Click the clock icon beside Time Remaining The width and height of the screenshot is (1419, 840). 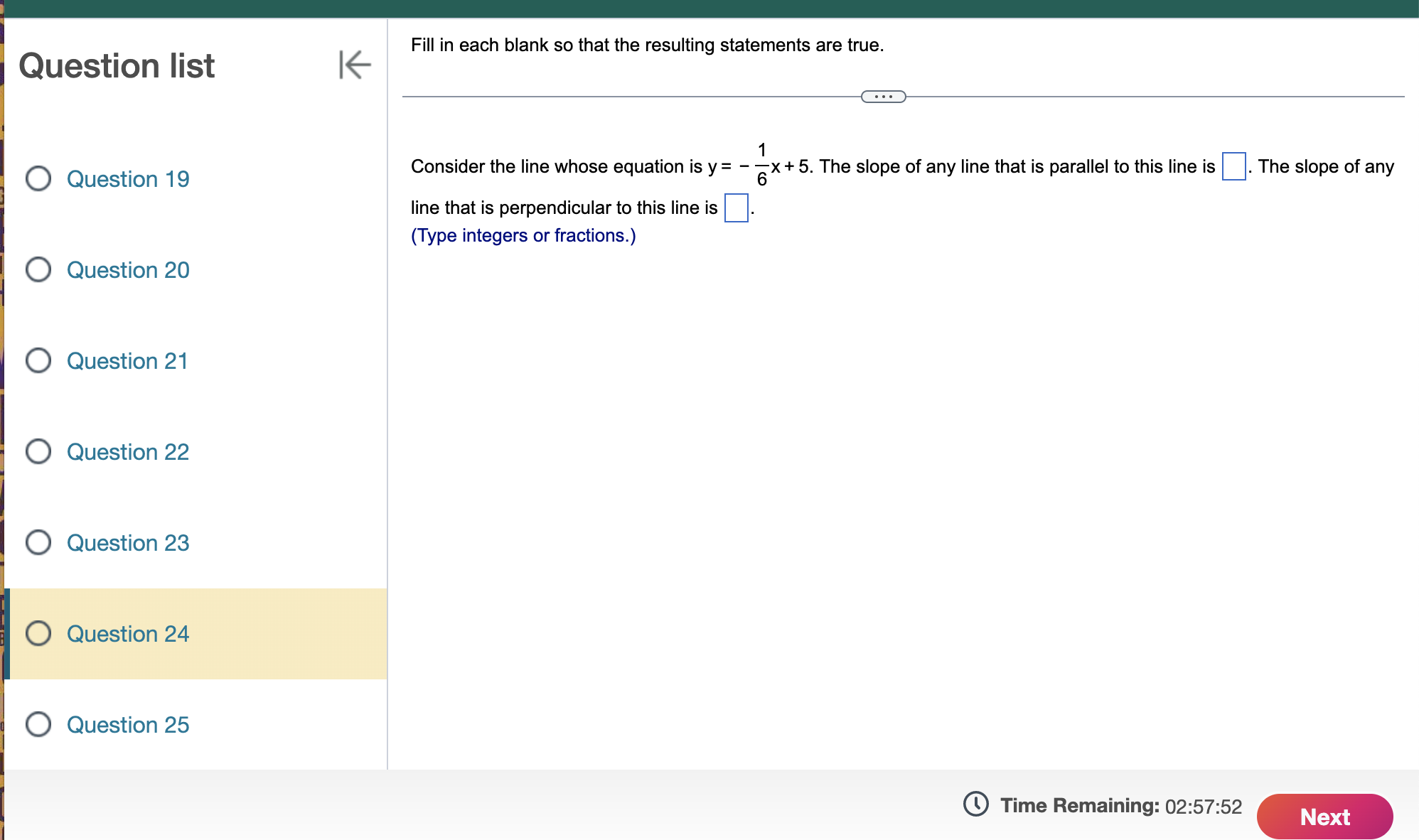975,804
